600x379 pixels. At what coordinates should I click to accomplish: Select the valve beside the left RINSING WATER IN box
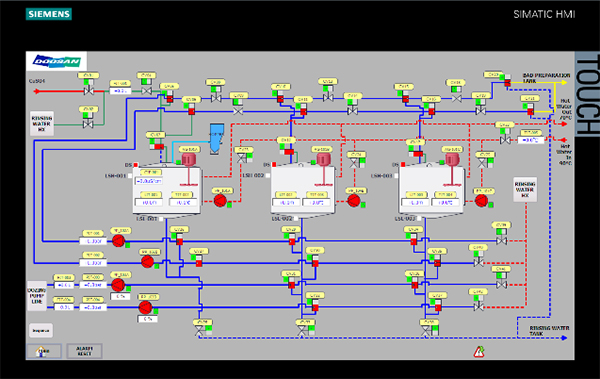(x=88, y=124)
